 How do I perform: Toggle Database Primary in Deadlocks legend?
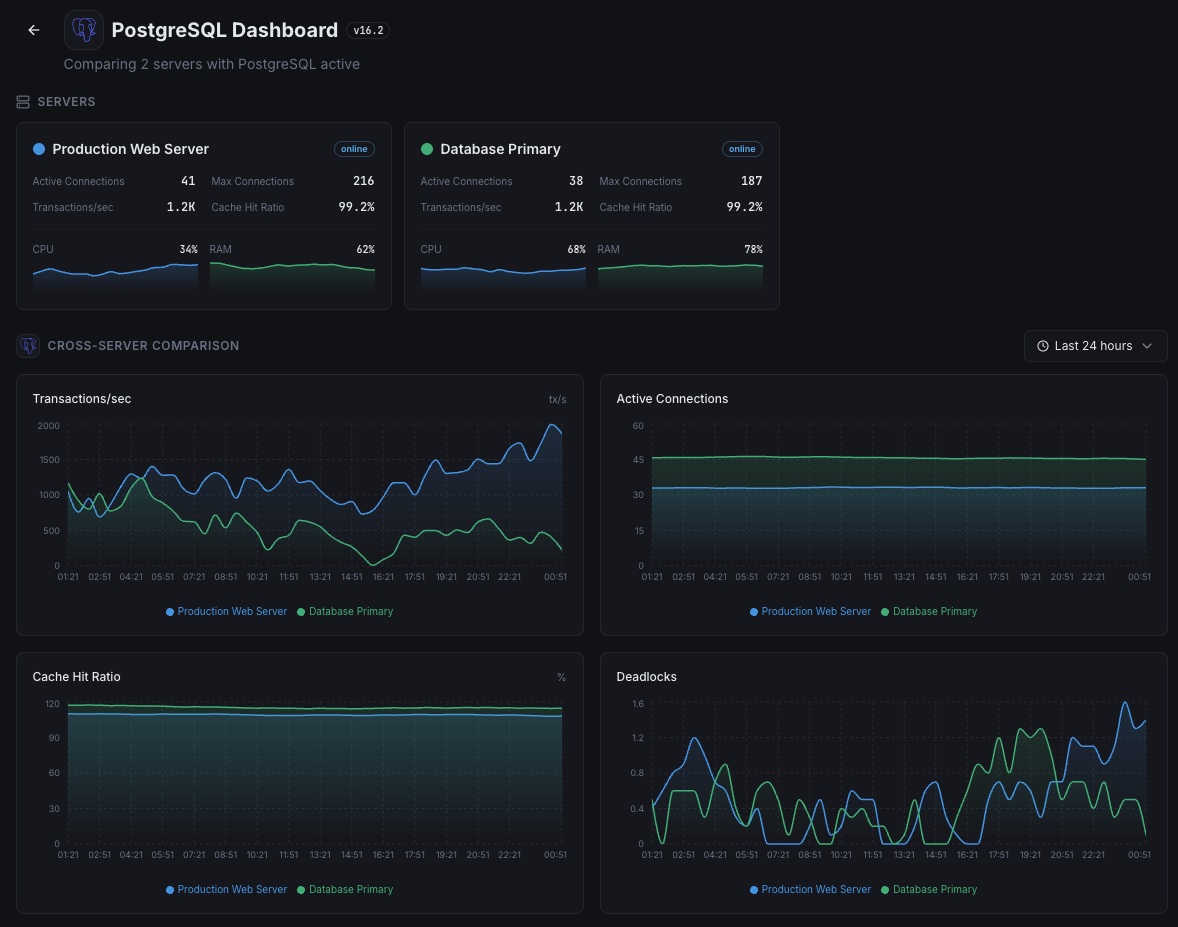click(929, 889)
